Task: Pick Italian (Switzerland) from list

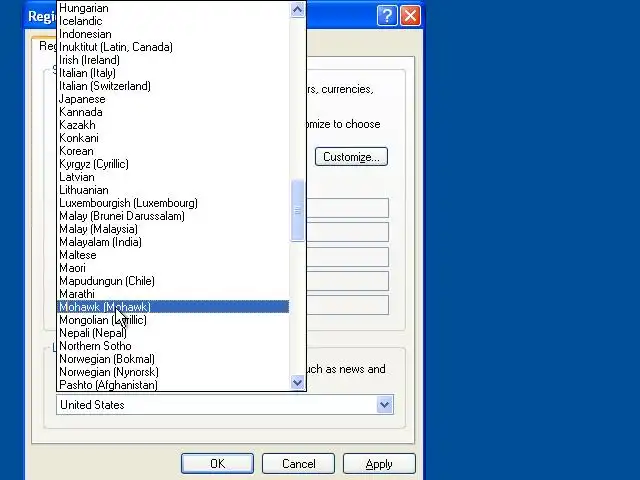Action: click(x=173, y=86)
